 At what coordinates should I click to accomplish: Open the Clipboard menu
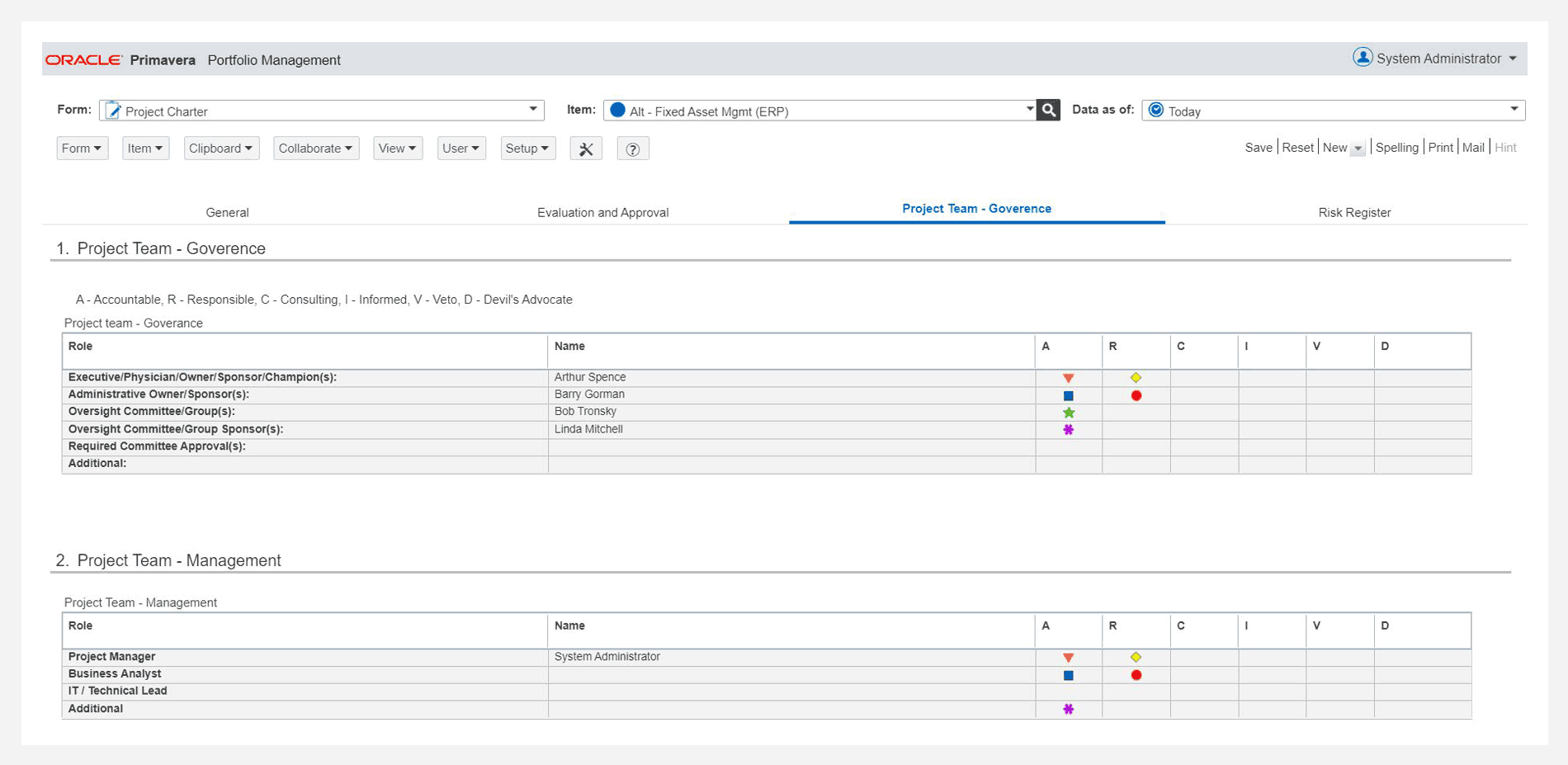click(220, 149)
